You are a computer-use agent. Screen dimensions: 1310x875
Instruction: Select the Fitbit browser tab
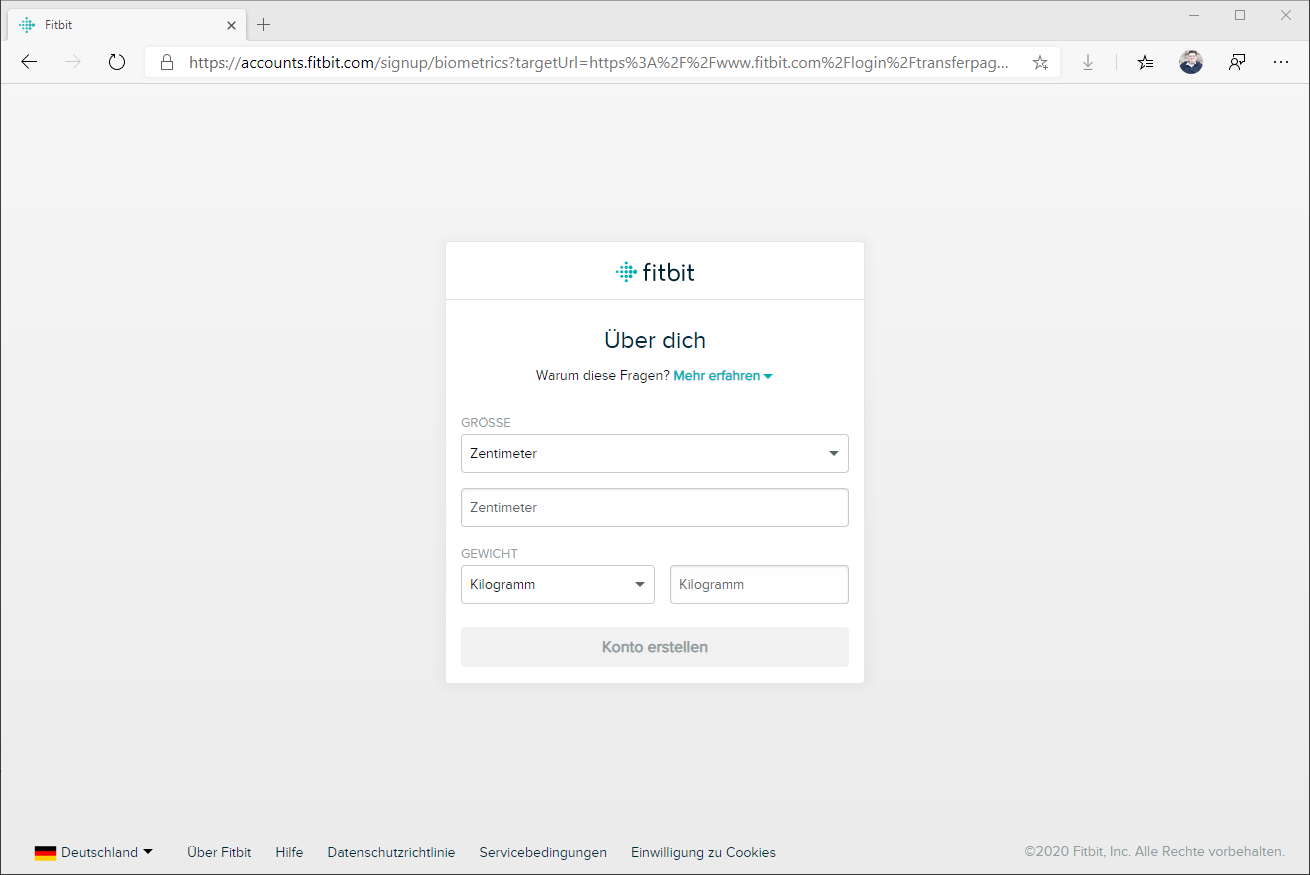click(x=120, y=24)
